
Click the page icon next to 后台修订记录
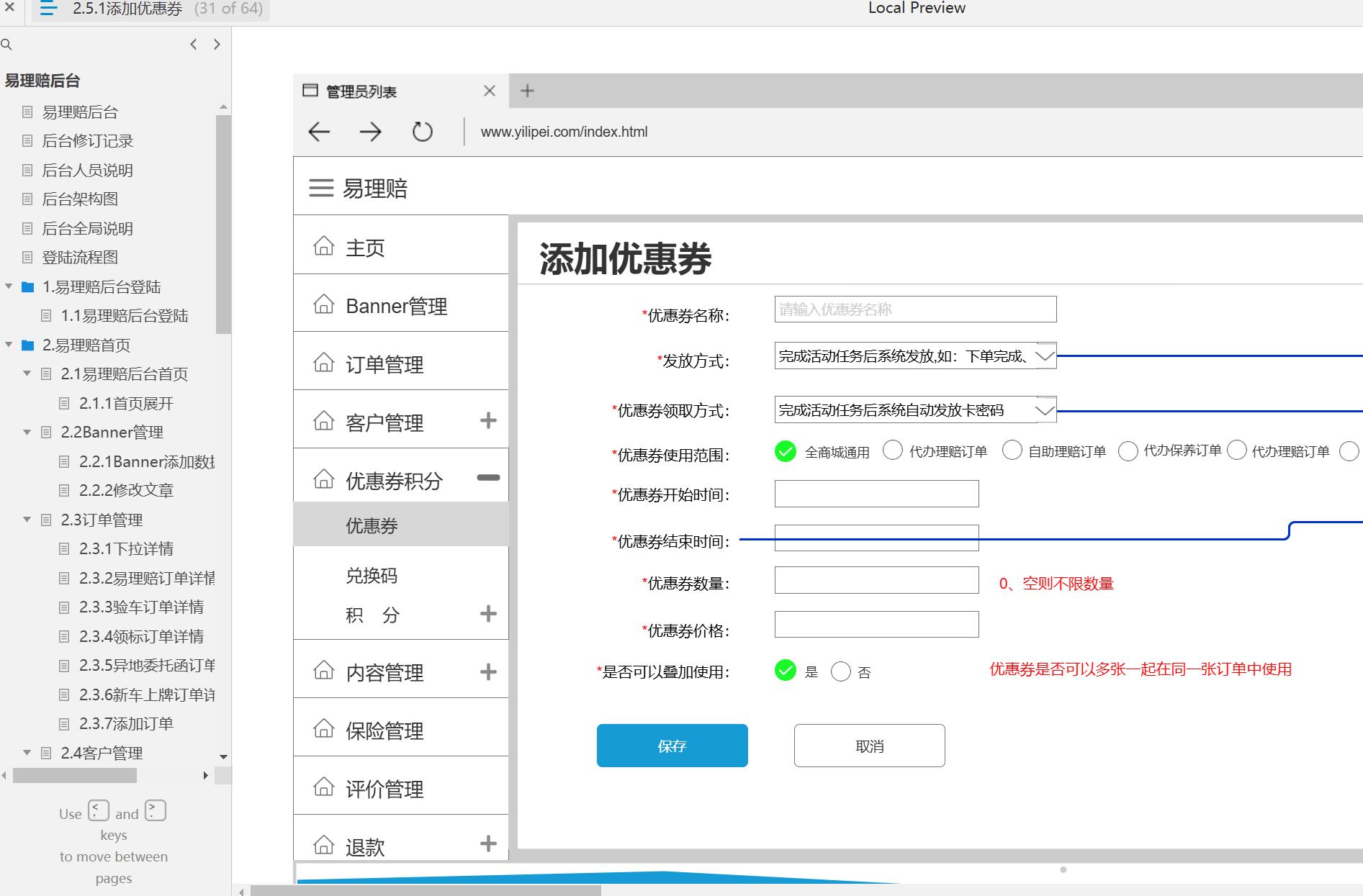[27, 141]
